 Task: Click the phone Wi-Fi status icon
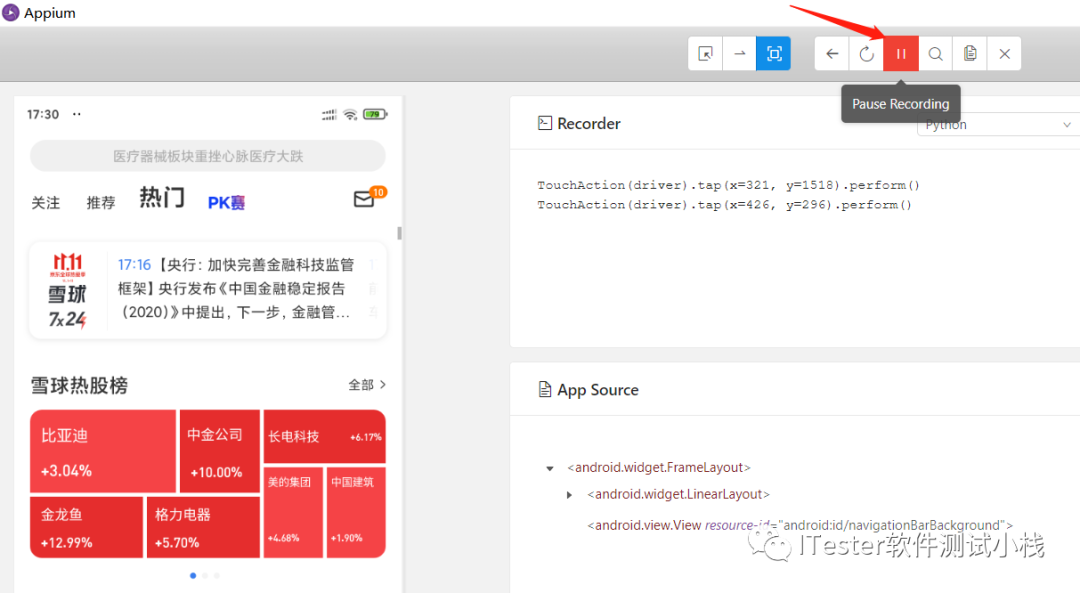(351, 114)
